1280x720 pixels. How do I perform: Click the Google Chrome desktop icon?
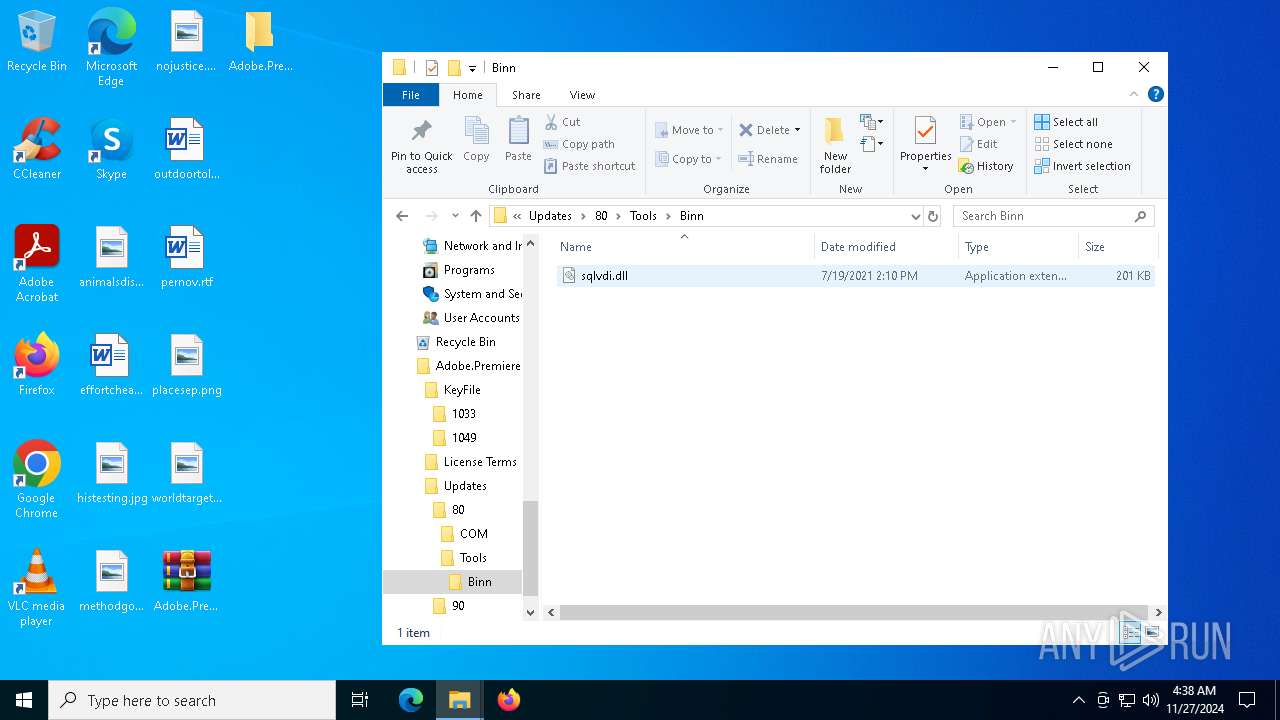tap(37, 480)
